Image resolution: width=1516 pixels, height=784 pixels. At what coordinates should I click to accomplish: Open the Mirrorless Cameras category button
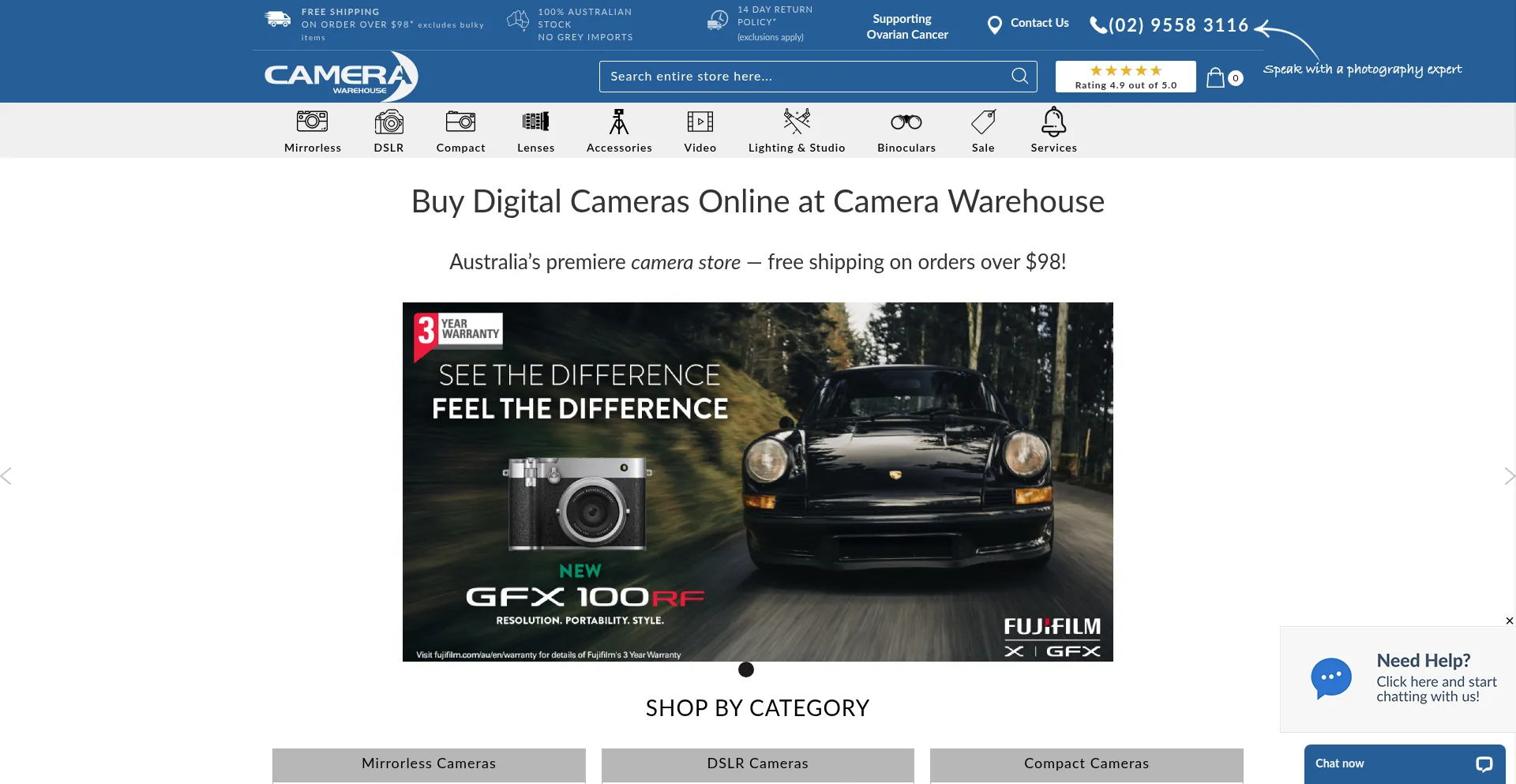(x=429, y=764)
